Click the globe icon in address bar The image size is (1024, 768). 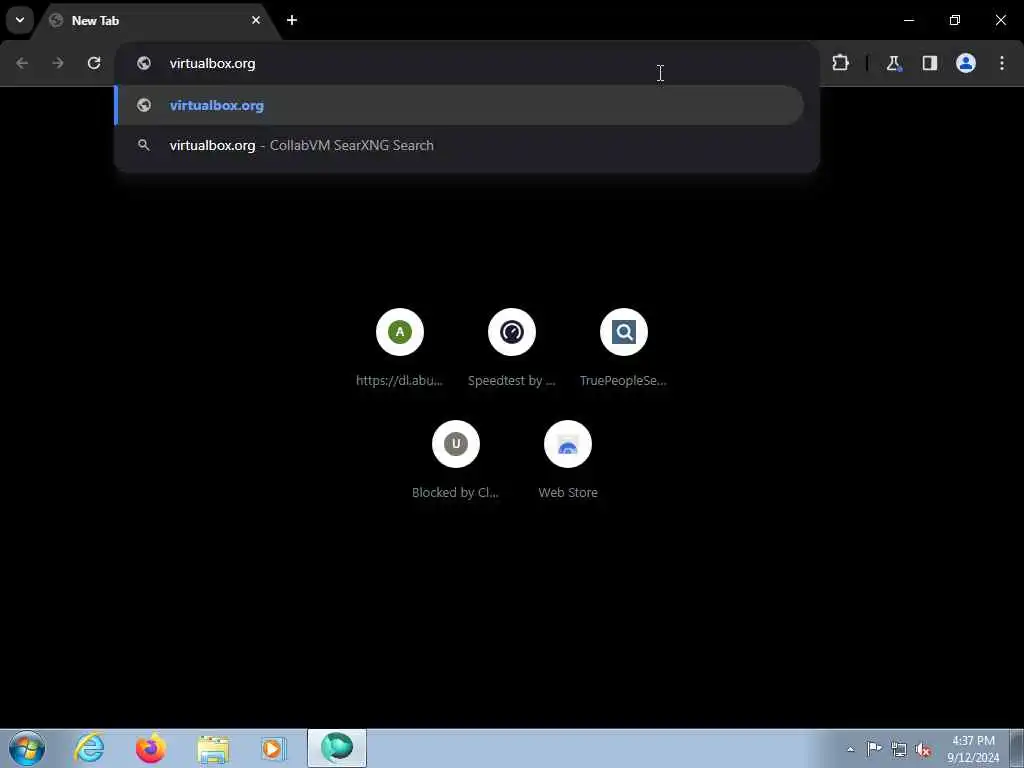(144, 63)
